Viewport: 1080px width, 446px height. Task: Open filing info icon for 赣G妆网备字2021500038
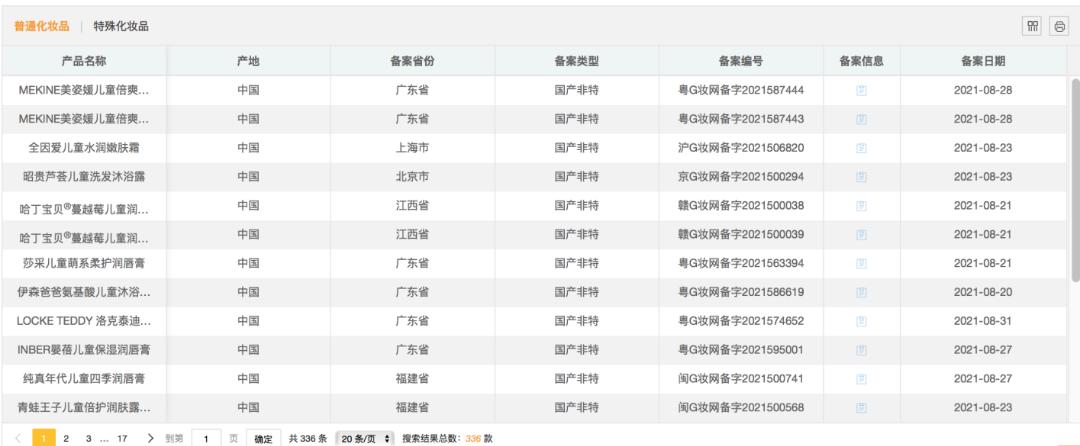tap(861, 206)
